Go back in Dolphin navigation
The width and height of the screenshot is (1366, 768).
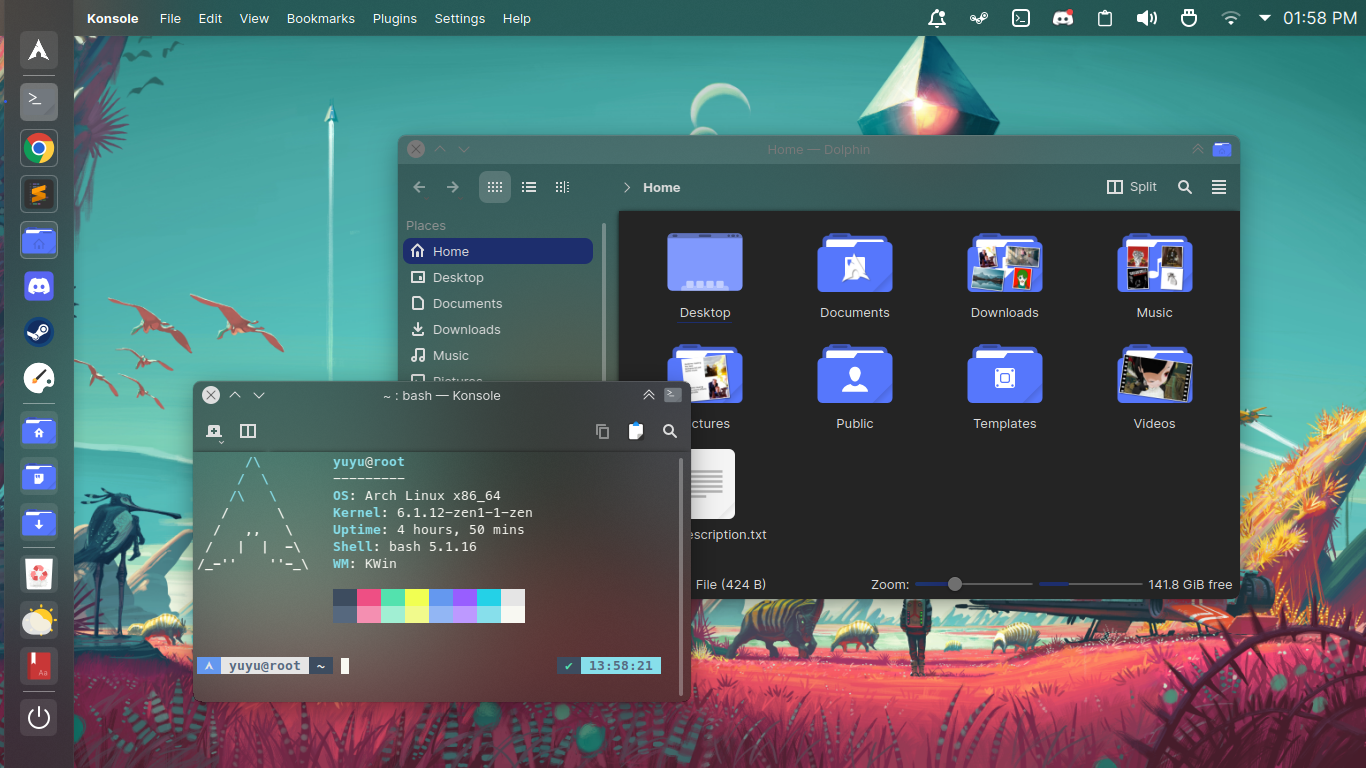point(419,187)
